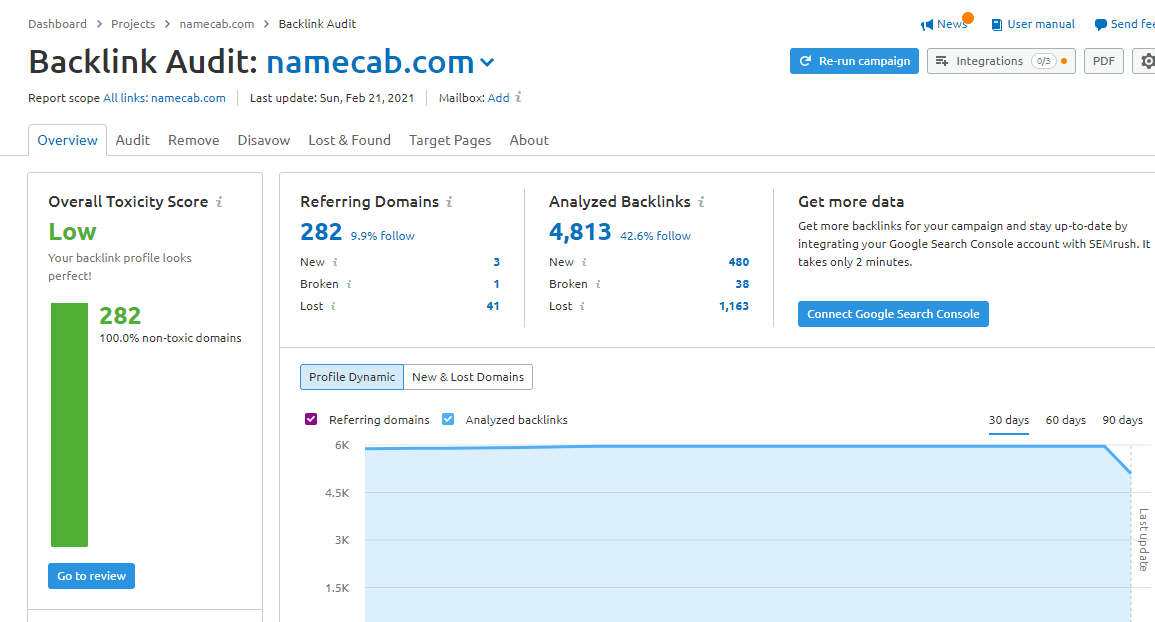Click the info icon beside Analyzed Backlinks
Image resolution: width=1155 pixels, height=622 pixels.
tap(700, 201)
